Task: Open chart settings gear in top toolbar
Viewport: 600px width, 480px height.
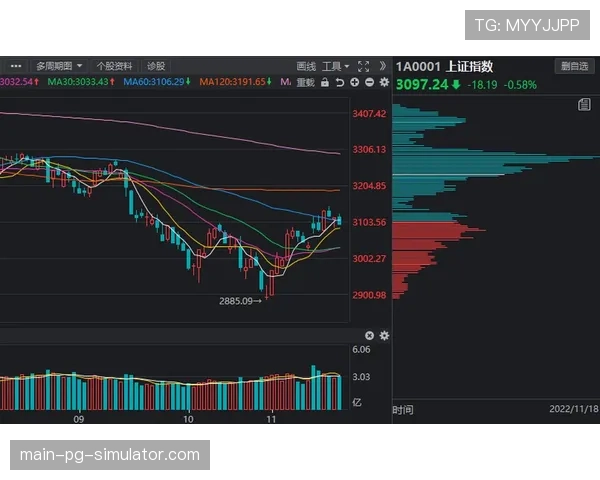Action: click(x=384, y=82)
